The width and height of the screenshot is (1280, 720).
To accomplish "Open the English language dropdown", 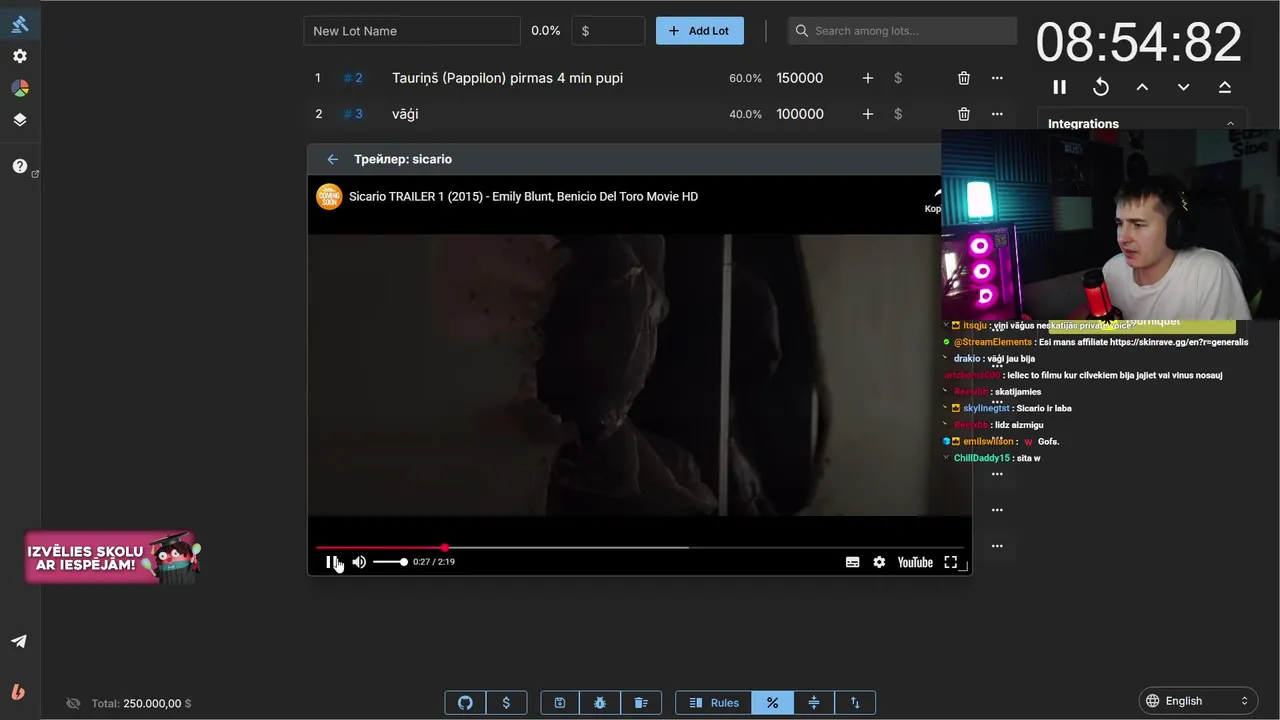I will [1197, 701].
